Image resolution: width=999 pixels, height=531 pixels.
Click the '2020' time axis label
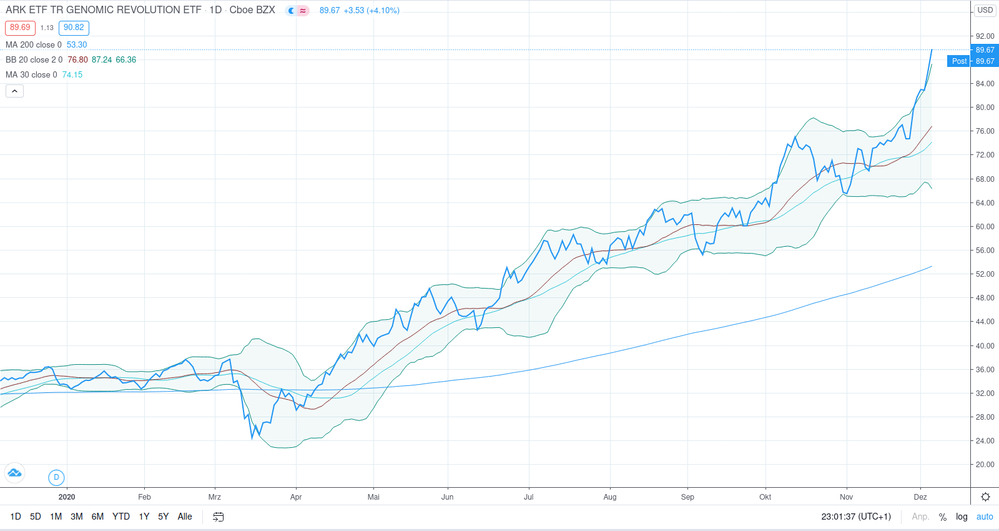66,497
